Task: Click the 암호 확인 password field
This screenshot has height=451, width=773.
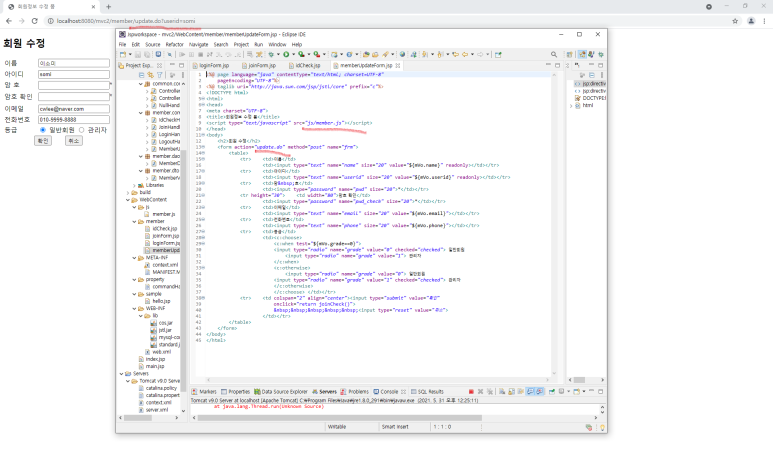Action: (x=73, y=97)
